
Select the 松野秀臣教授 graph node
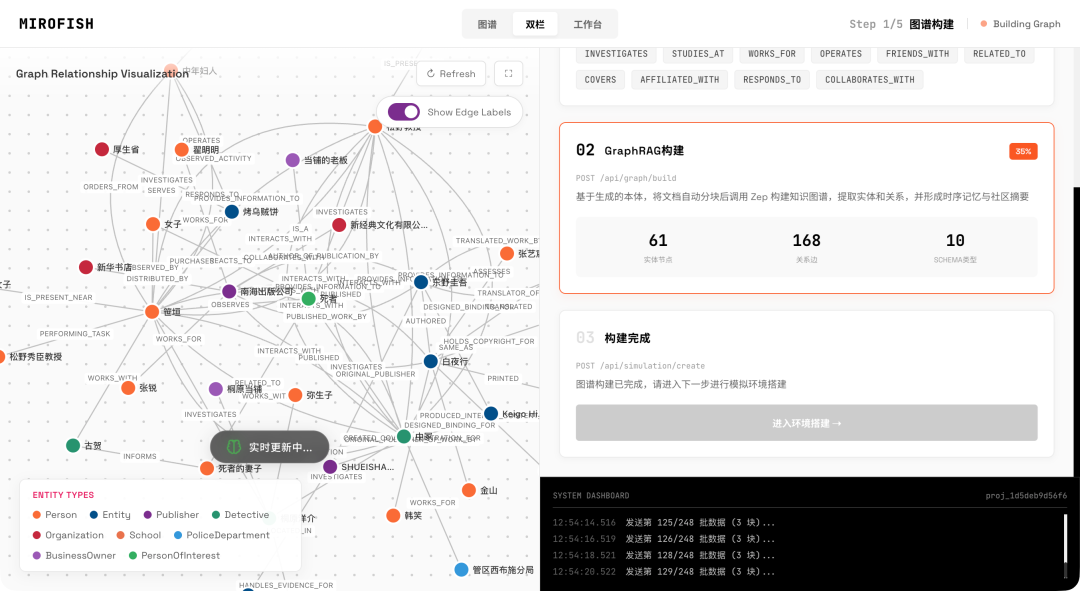(x=1, y=357)
